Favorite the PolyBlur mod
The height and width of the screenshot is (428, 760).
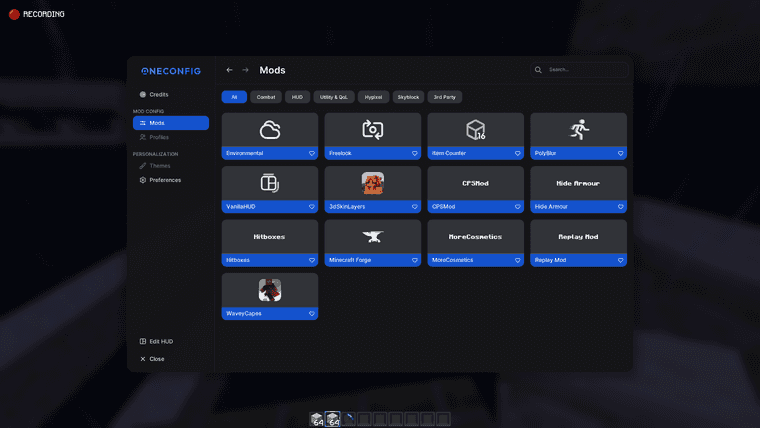coord(620,153)
